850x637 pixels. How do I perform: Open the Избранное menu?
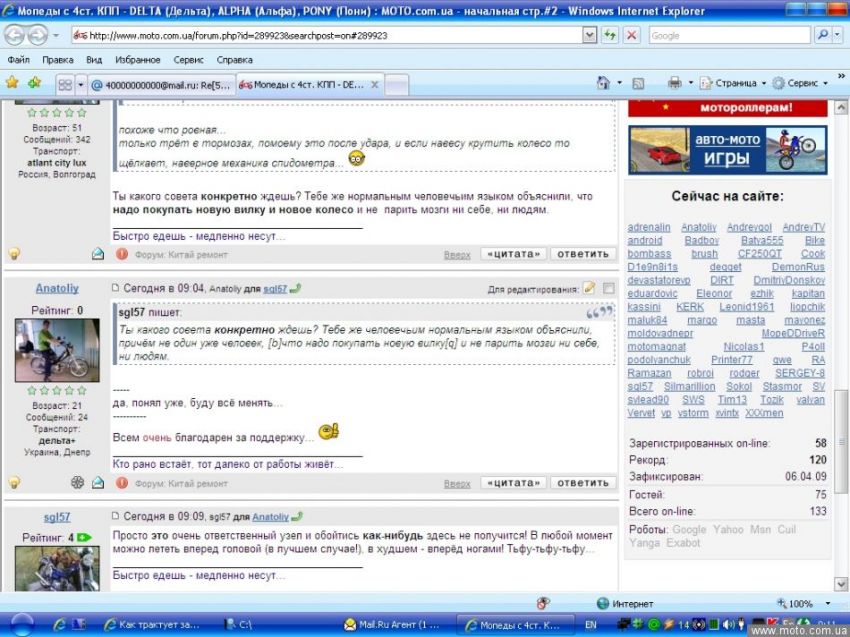[x=137, y=60]
